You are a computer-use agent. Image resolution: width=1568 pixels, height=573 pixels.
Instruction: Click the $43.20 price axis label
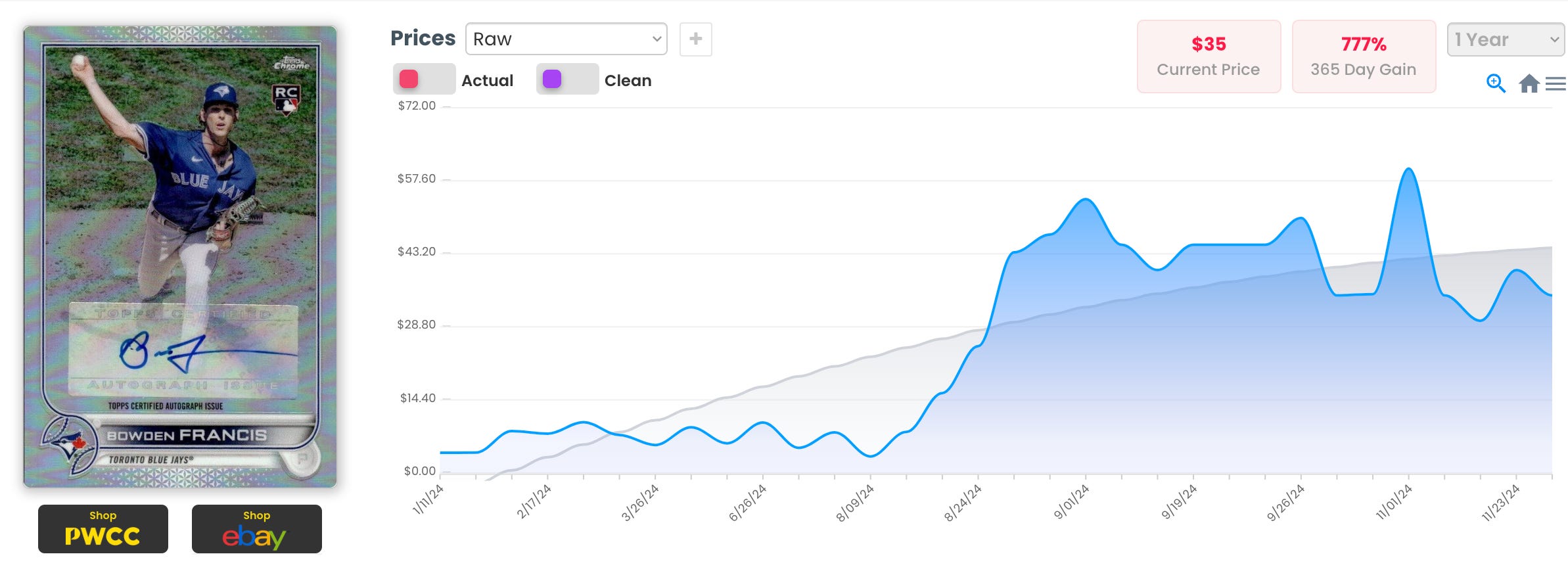[x=417, y=252]
